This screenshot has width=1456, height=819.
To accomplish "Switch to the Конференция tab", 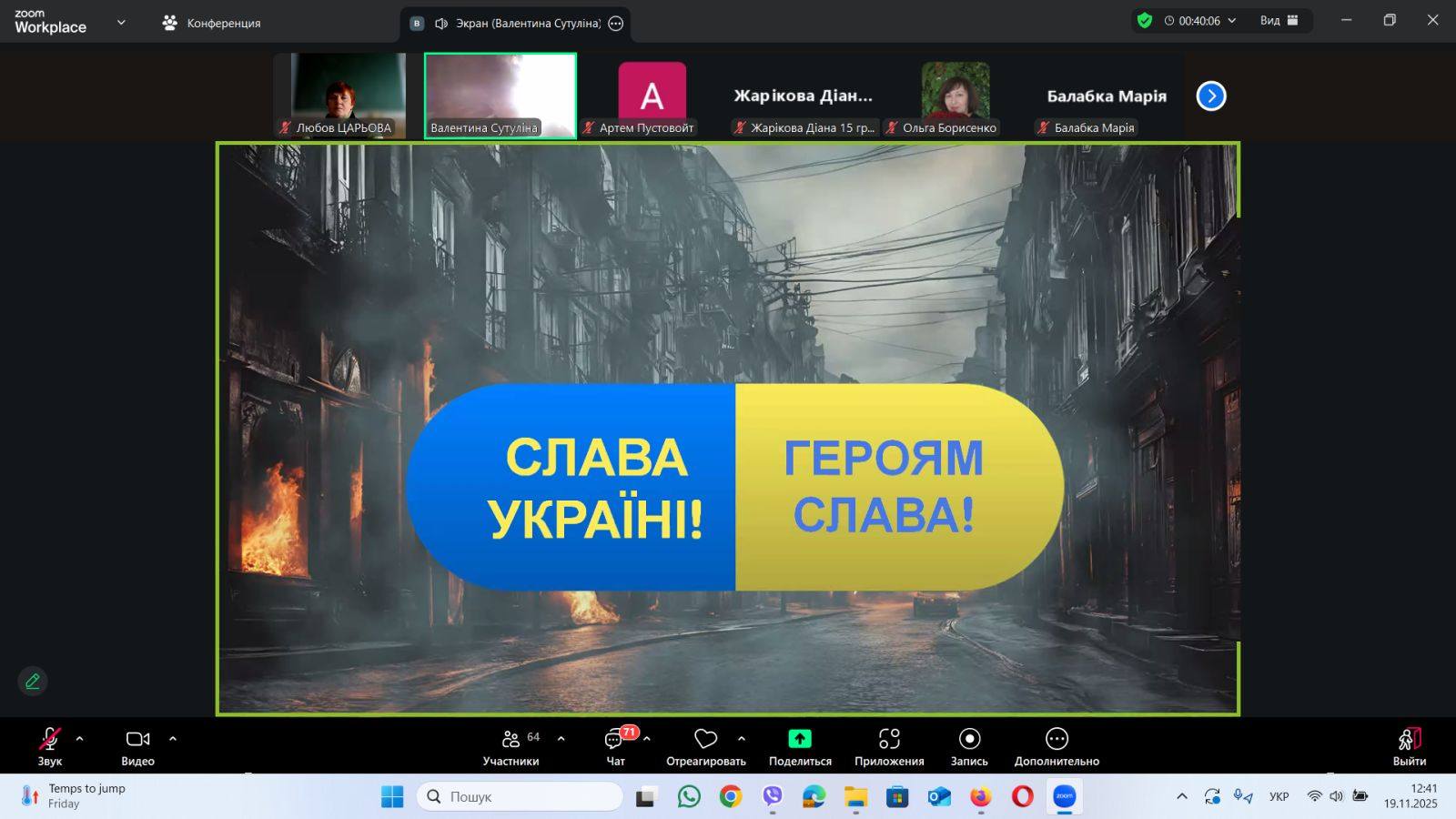I will (x=212, y=23).
